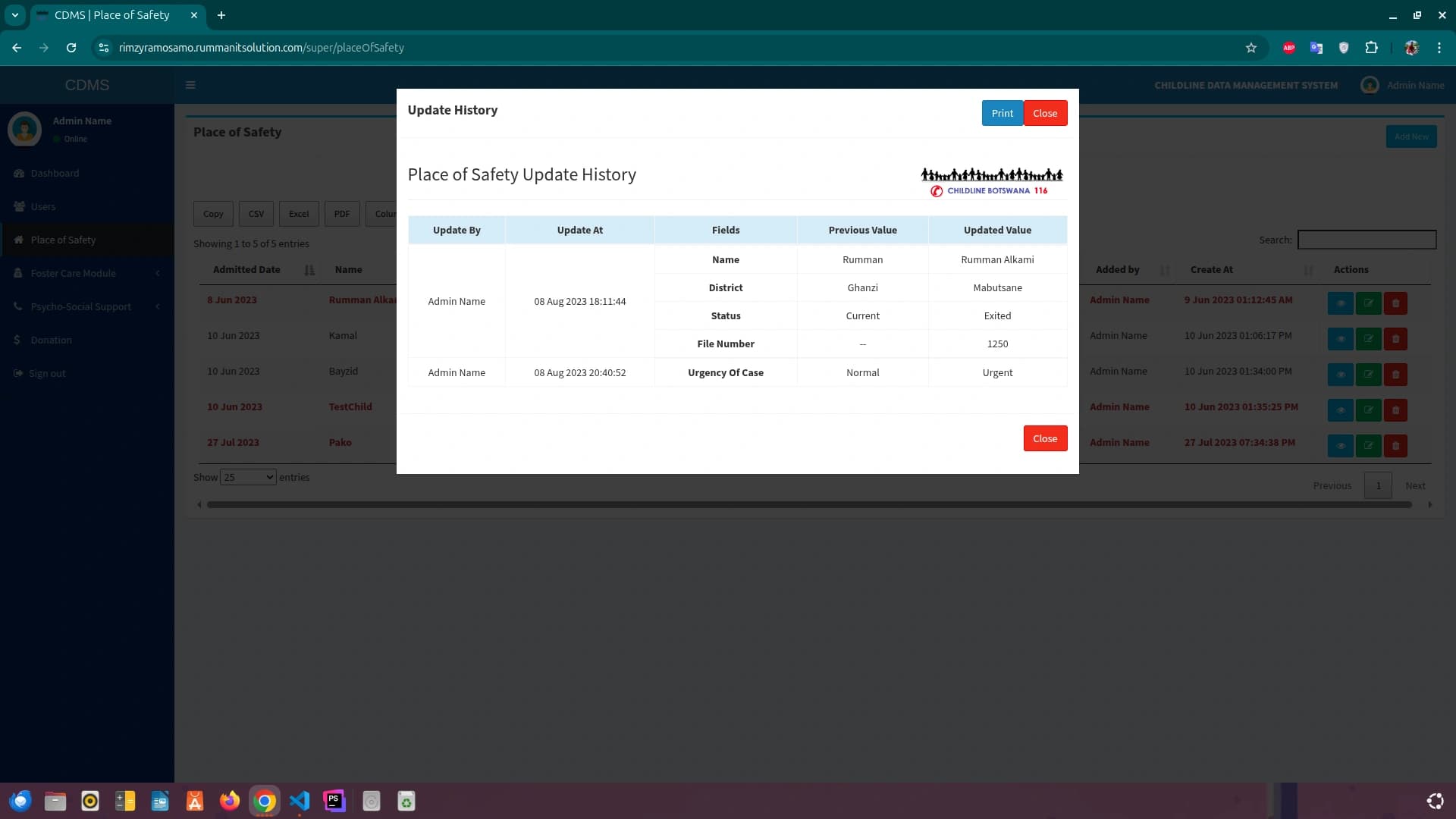Bookmark this page with the star icon
Screen dimensions: 1456x819
(1251, 48)
